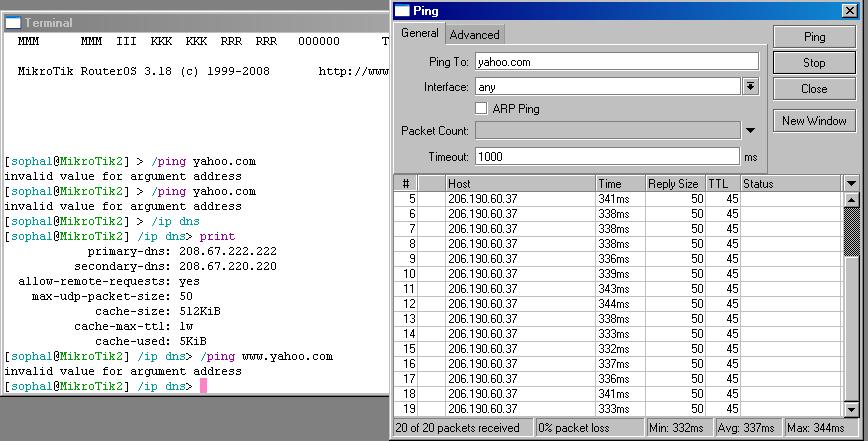Open the column selector dropdown of ping table
The image size is (868, 441).
pos(851,183)
